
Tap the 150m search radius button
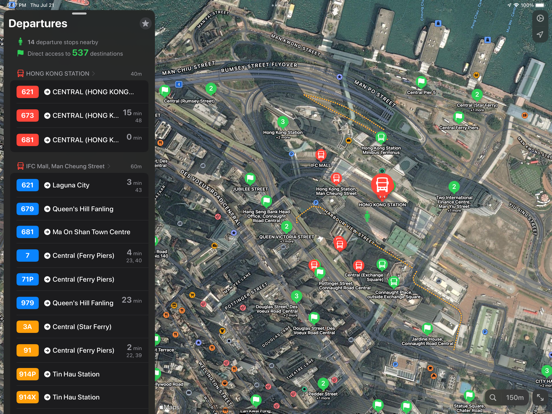click(507, 397)
